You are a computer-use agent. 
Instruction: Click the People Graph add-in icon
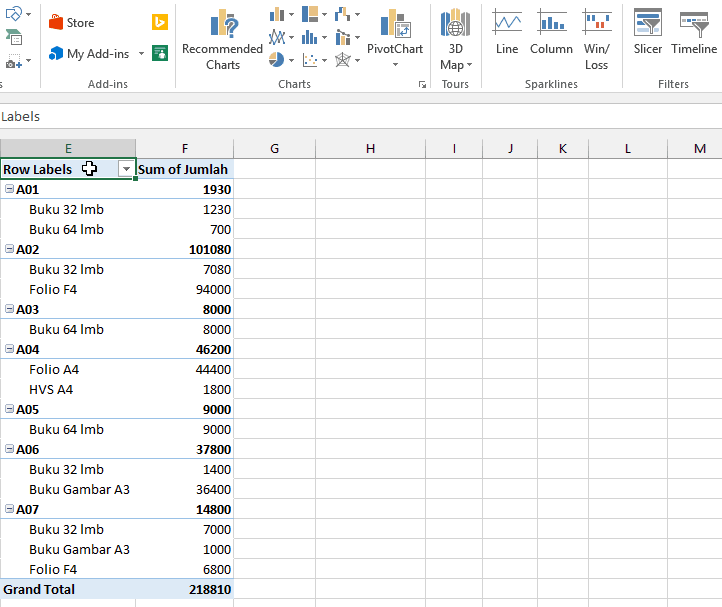coord(160,53)
